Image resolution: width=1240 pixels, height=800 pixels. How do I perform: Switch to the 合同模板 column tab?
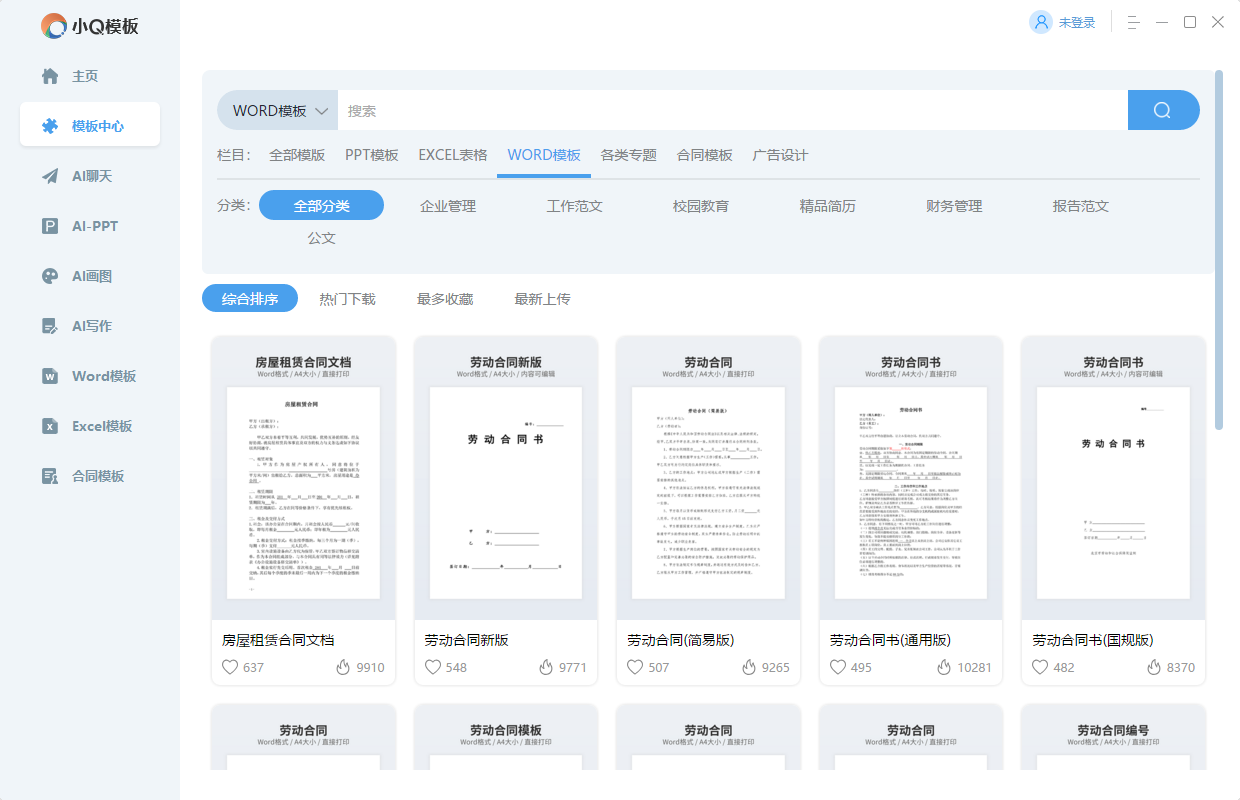(704, 155)
